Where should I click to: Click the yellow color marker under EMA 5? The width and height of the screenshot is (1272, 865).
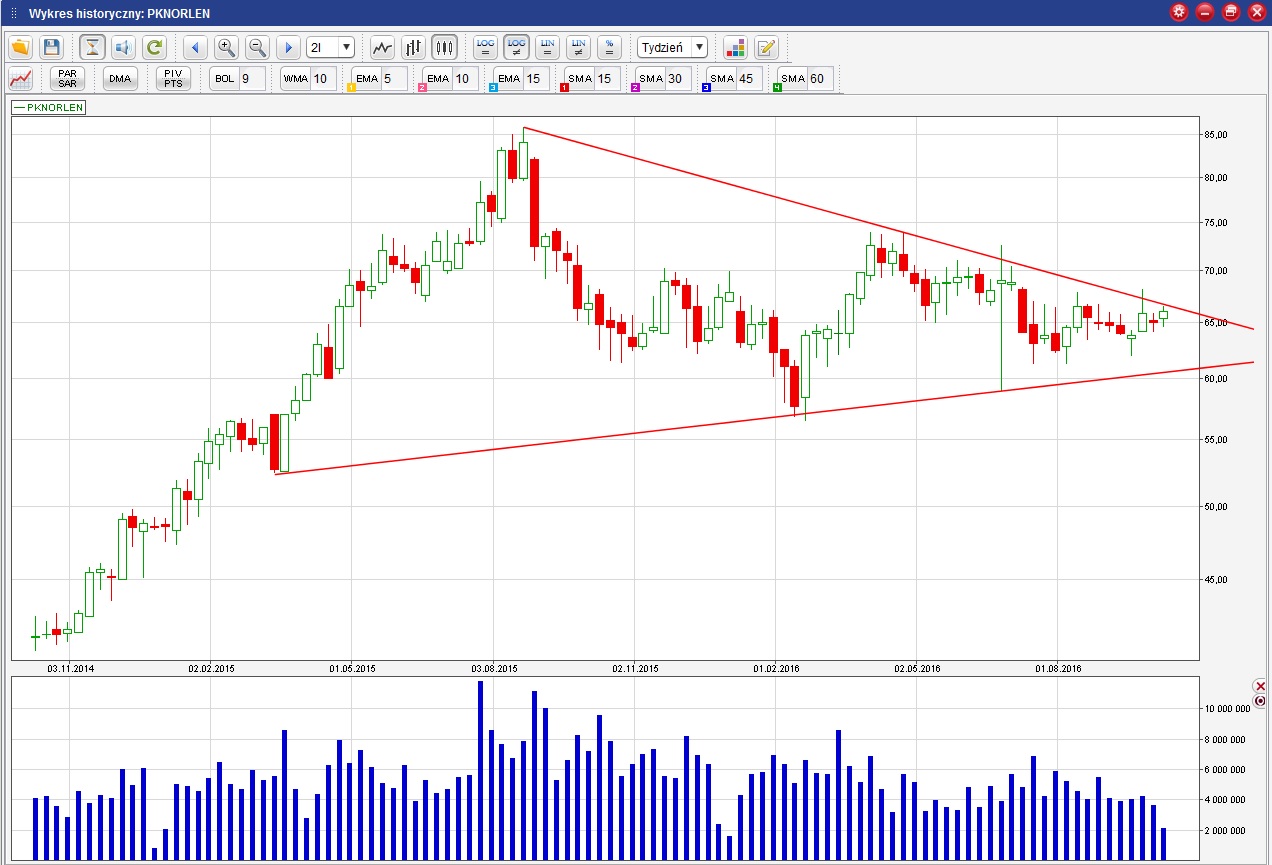(x=352, y=88)
